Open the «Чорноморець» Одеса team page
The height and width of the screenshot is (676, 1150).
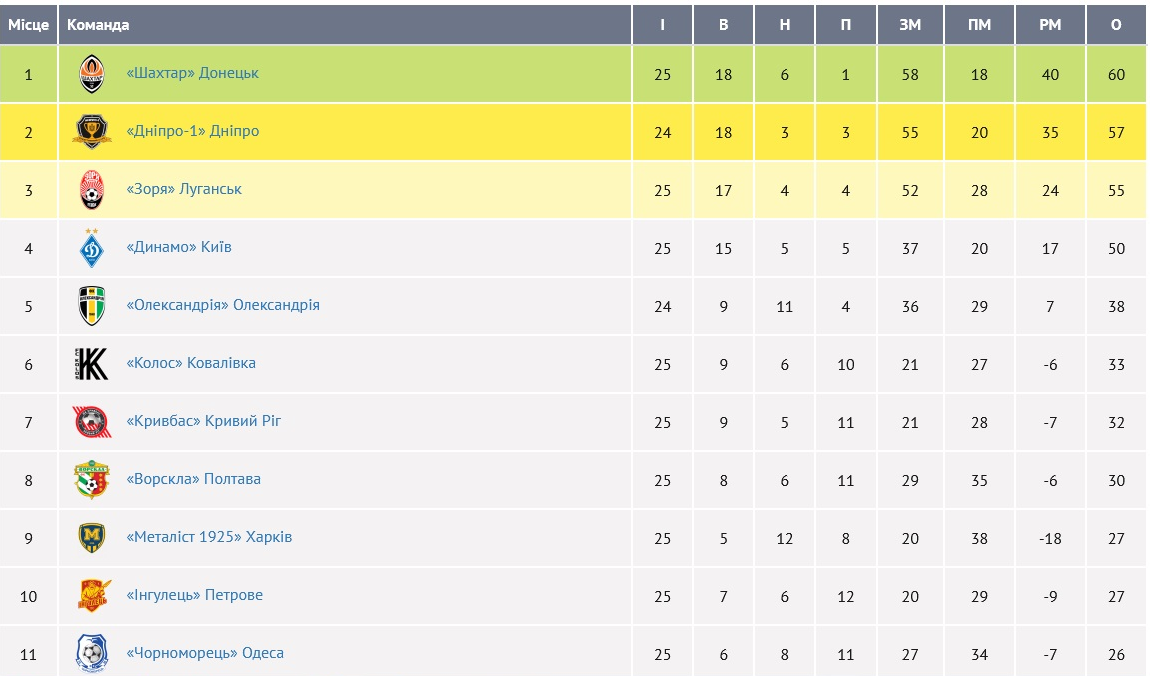click(205, 653)
